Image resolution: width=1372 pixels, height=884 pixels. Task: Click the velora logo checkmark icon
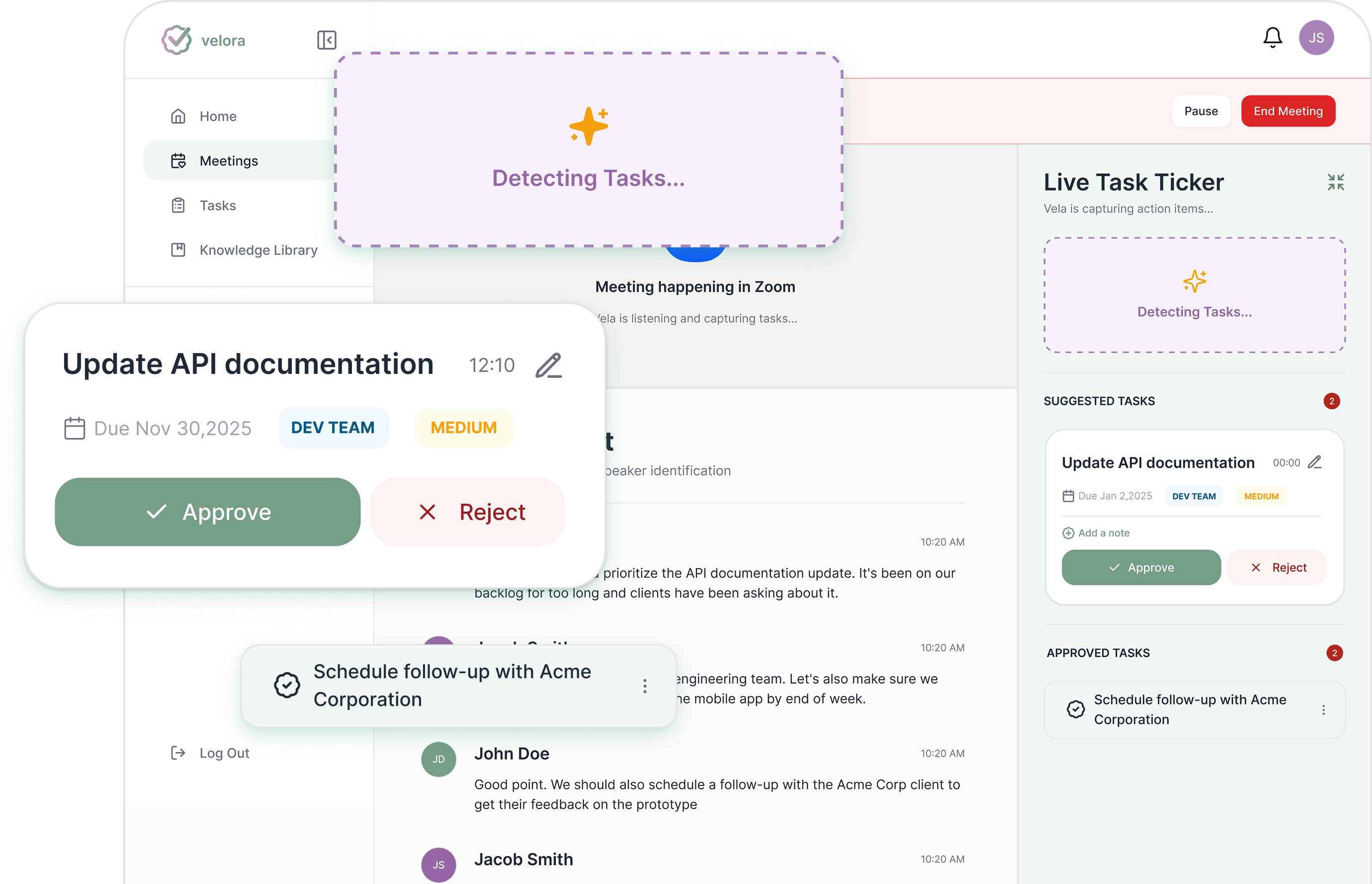(x=176, y=40)
